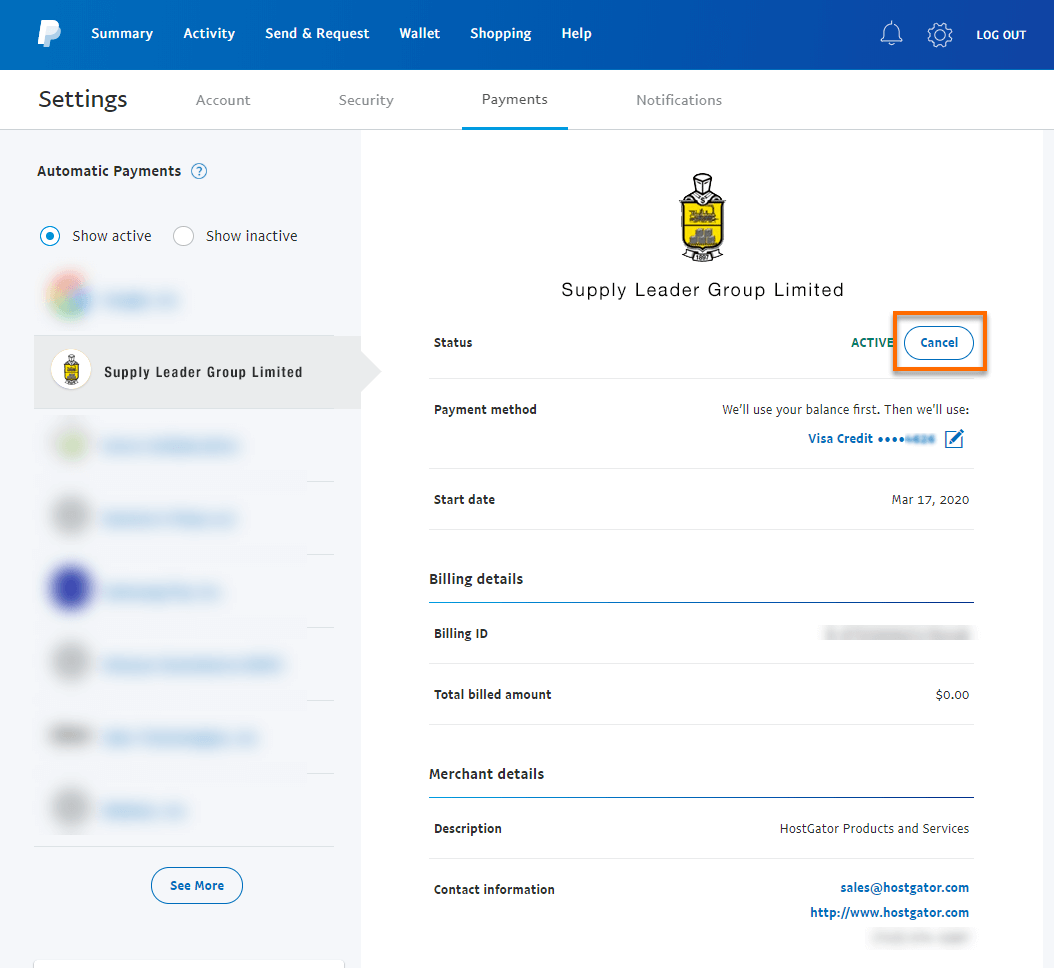Image resolution: width=1054 pixels, height=968 pixels.
Task: Visit the http://www.hostgator.com link
Action: pyautogui.click(x=889, y=912)
